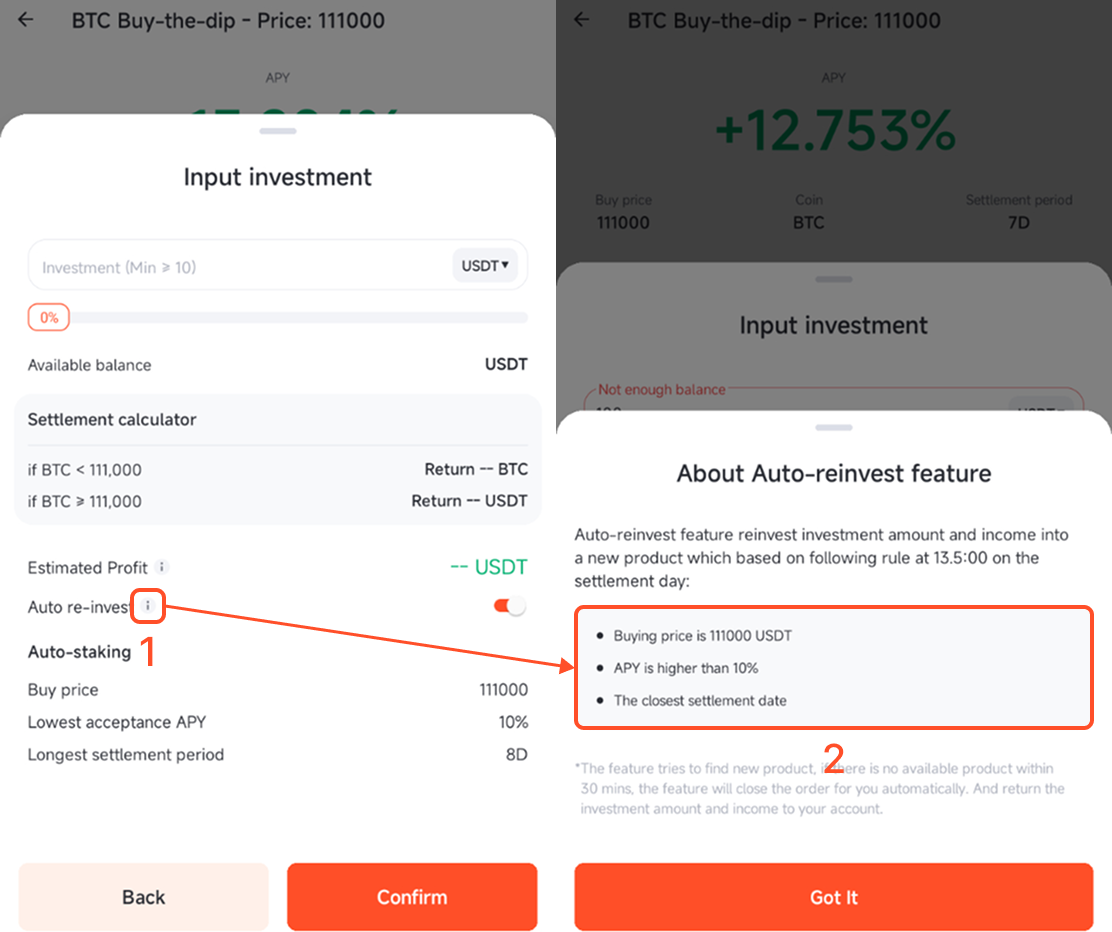The image size is (1112, 932).
Task: Open the USDT currency dropdown
Action: click(x=486, y=265)
